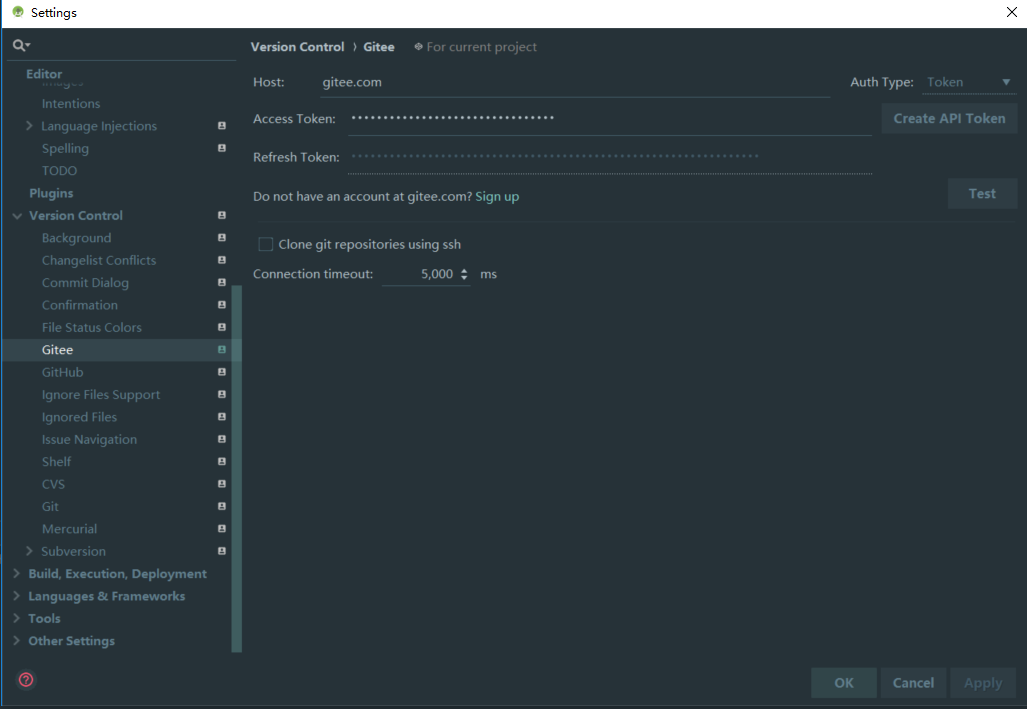Click the help question mark icon
The image size is (1027, 709).
click(26, 680)
